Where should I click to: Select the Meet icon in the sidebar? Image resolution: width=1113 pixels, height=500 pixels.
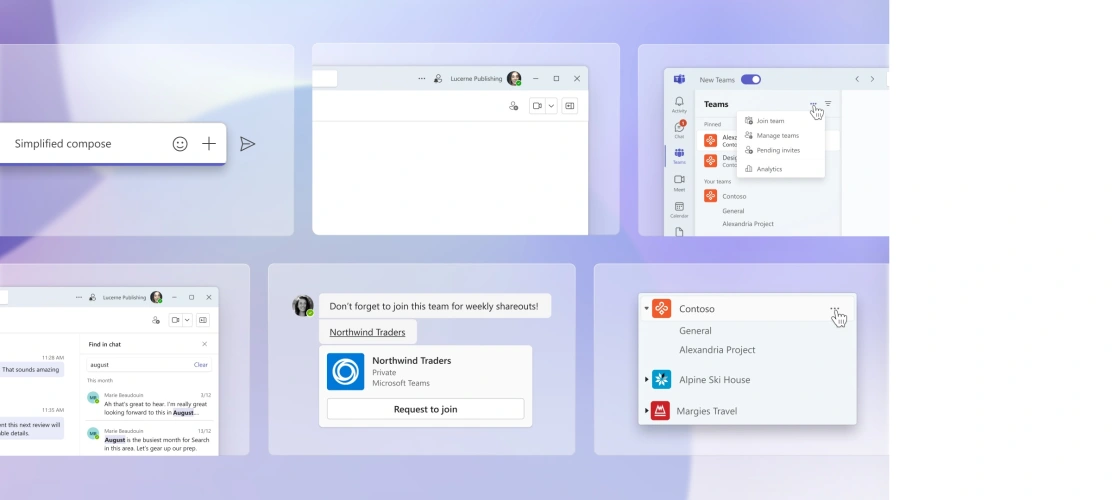click(679, 182)
